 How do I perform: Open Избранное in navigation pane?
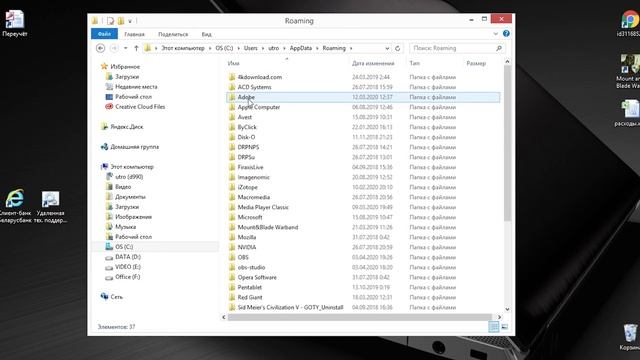(x=125, y=67)
